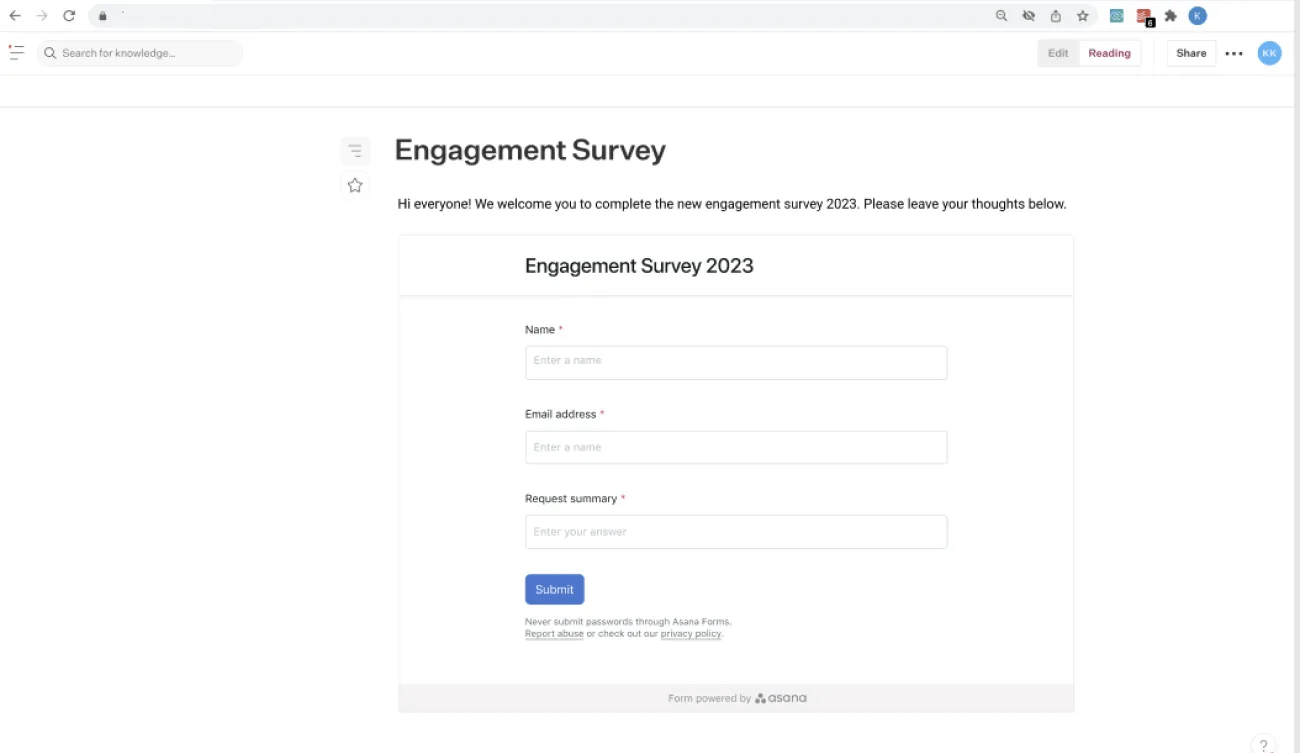Open the browser profile K avatar menu
Image resolution: width=1300 pixels, height=753 pixels.
[1197, 16]
